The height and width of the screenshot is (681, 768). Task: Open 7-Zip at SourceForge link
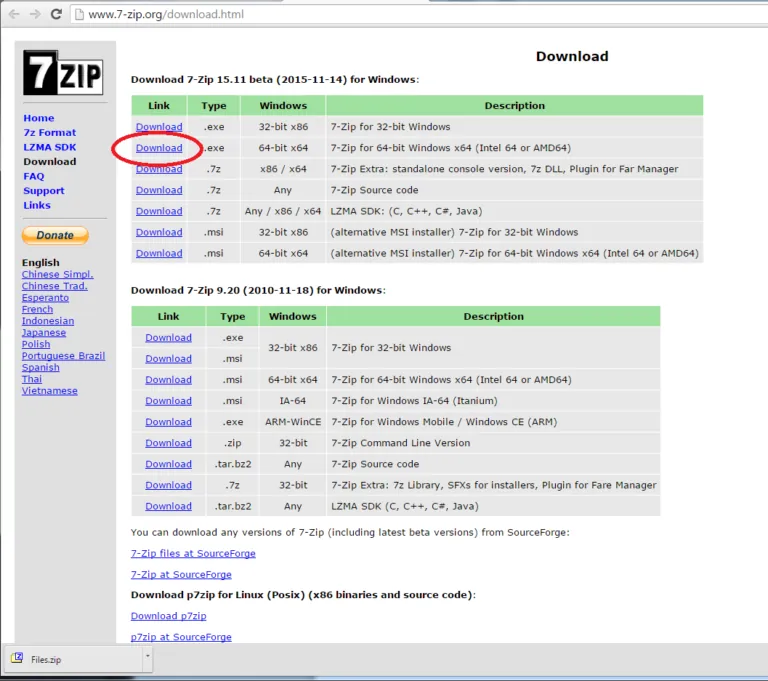point(181,575)
